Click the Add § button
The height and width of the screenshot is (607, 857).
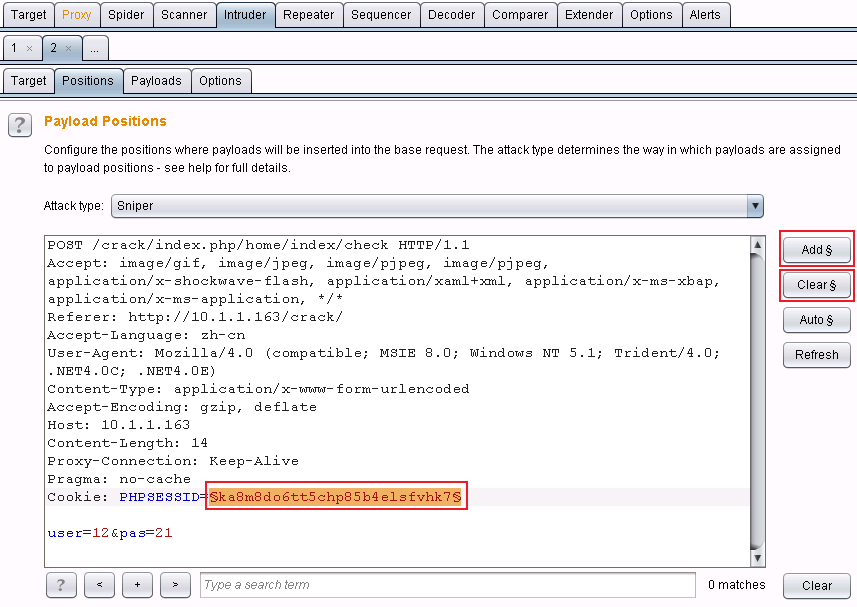point(817,250)
